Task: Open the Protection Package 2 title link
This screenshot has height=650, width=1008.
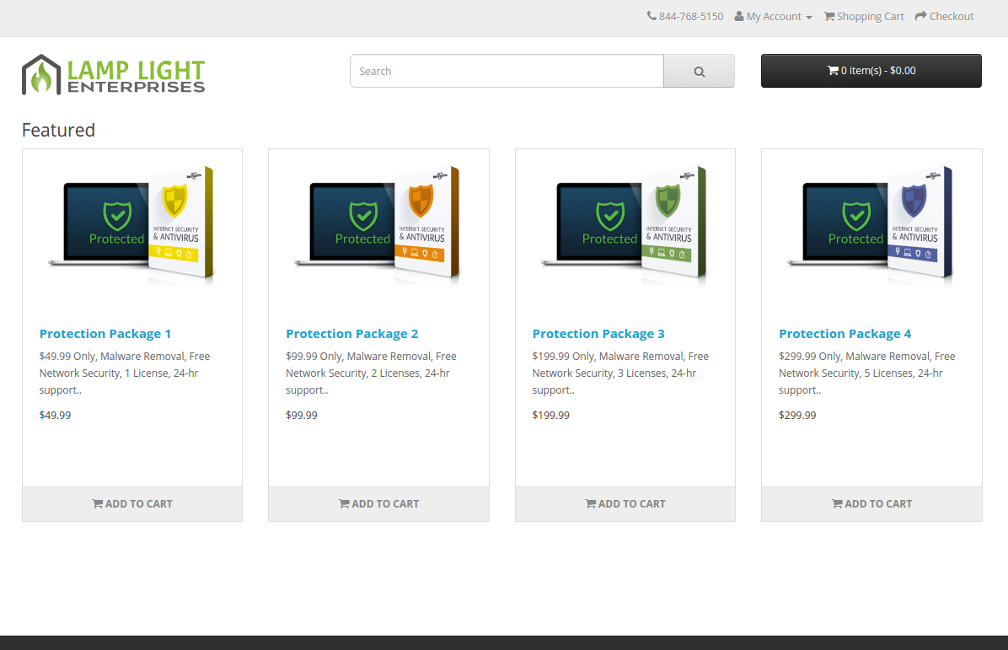Action: point(352,334)
